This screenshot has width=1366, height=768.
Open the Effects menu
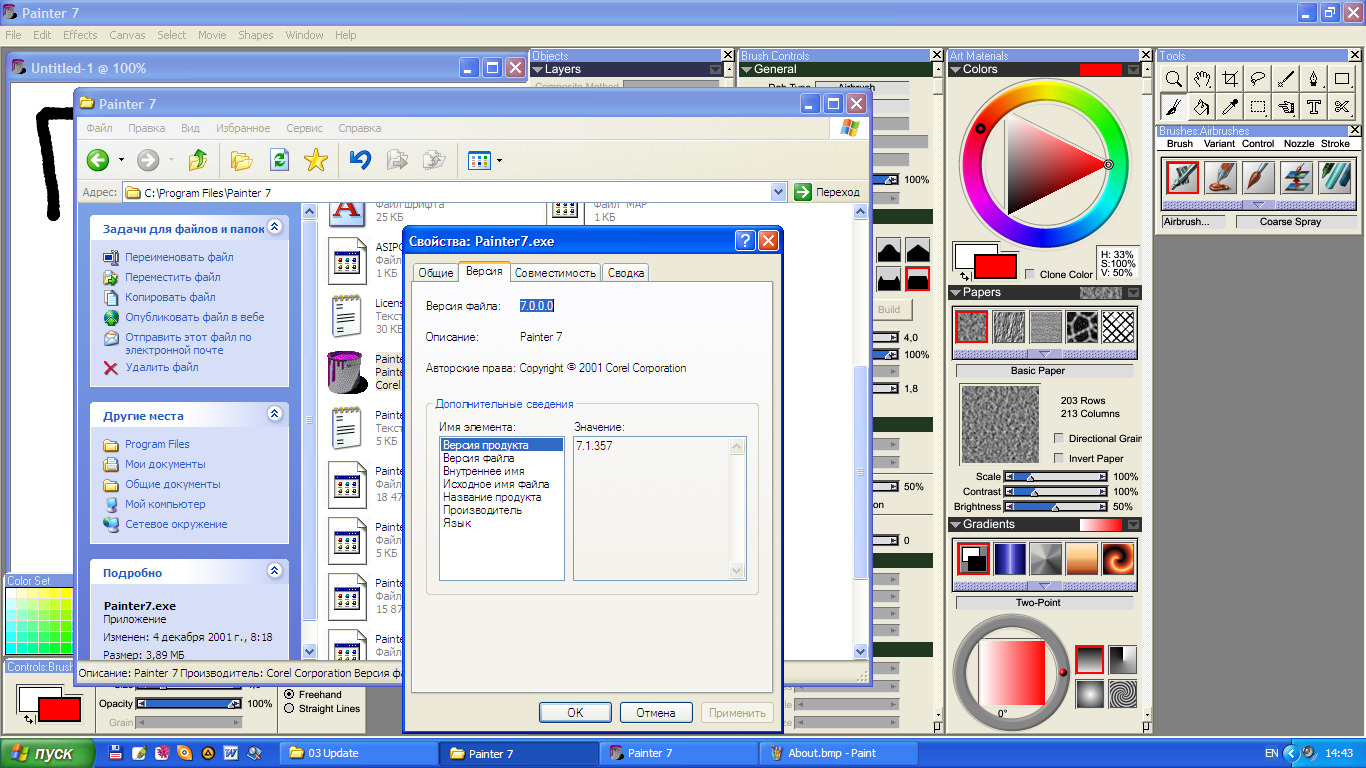coord(80,35)
